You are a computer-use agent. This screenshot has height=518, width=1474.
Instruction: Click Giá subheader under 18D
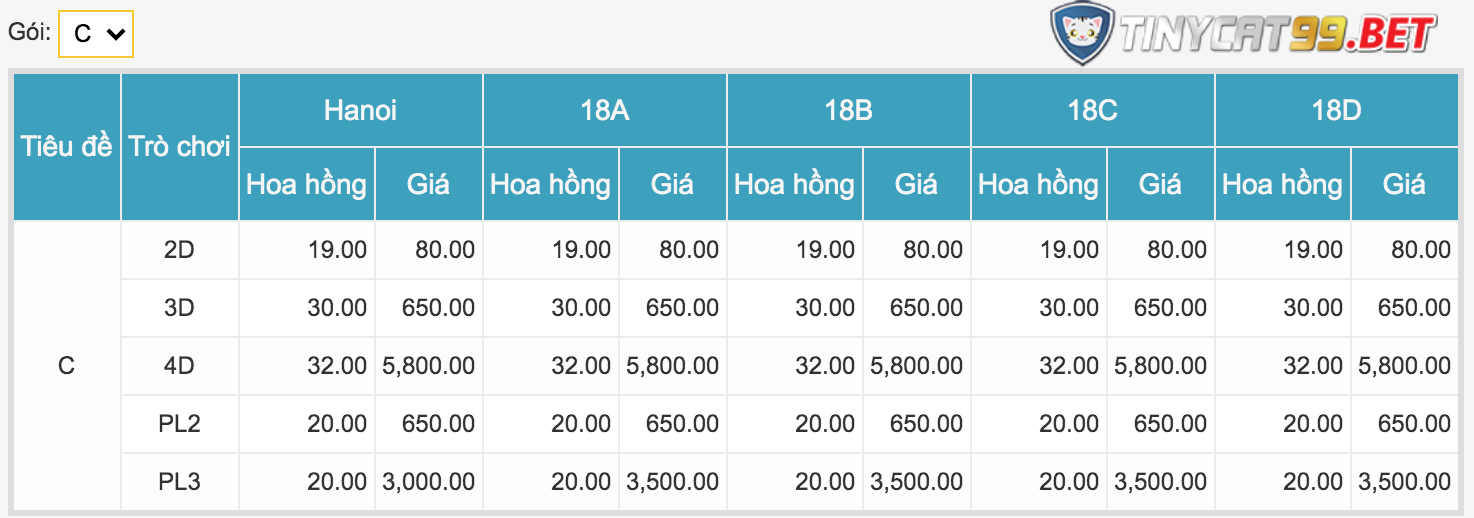(1404, 184)
